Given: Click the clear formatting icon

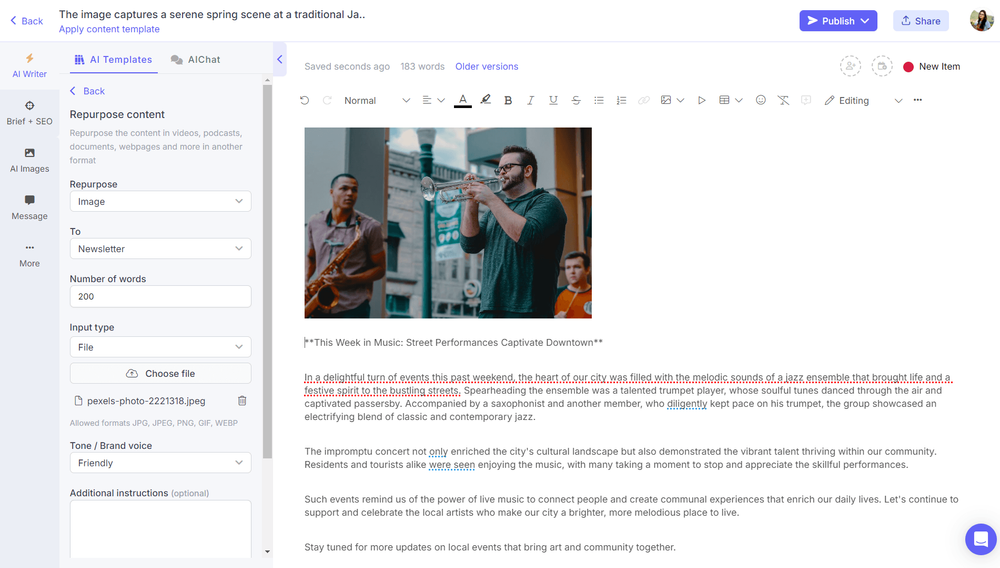Looking at the screenshot, I should tap(783, 101).
